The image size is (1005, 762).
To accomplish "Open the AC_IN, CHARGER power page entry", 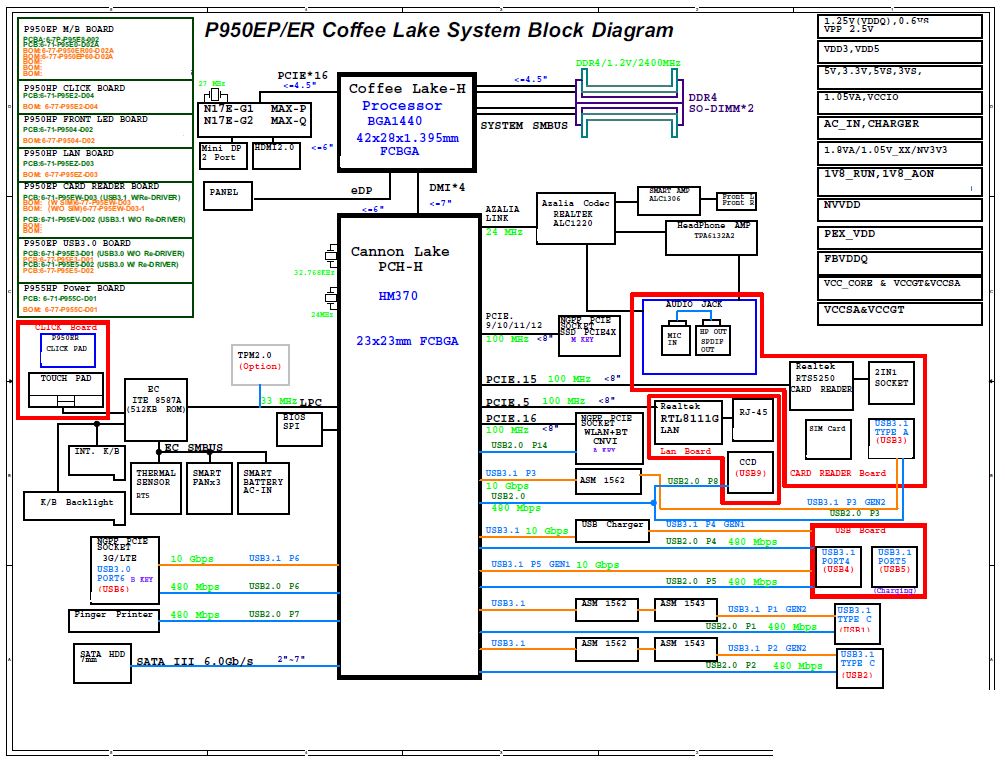I will point(899,128).
